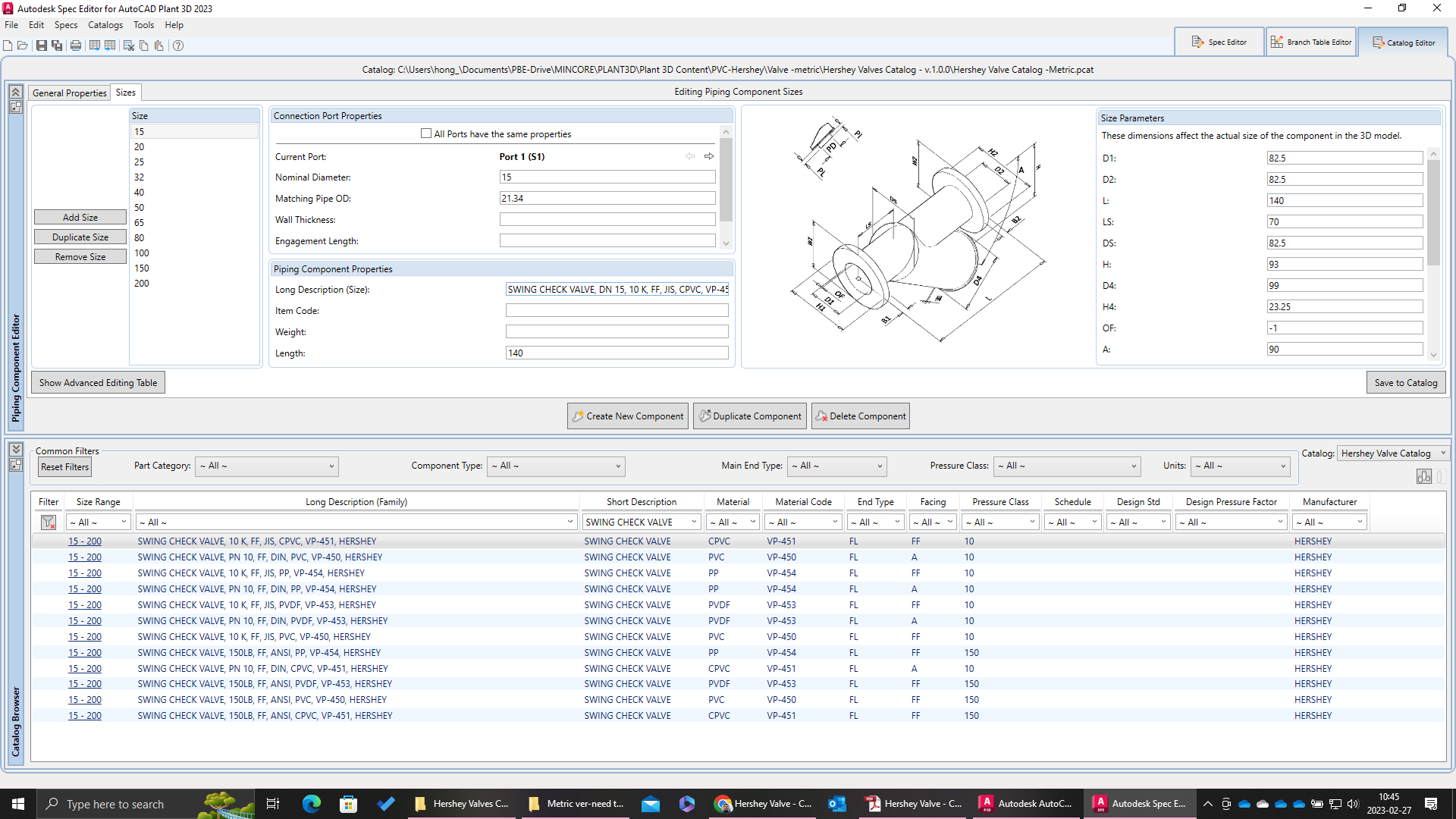Open the Catalogs menu
1456x819 pixels.
pos(105,25)
